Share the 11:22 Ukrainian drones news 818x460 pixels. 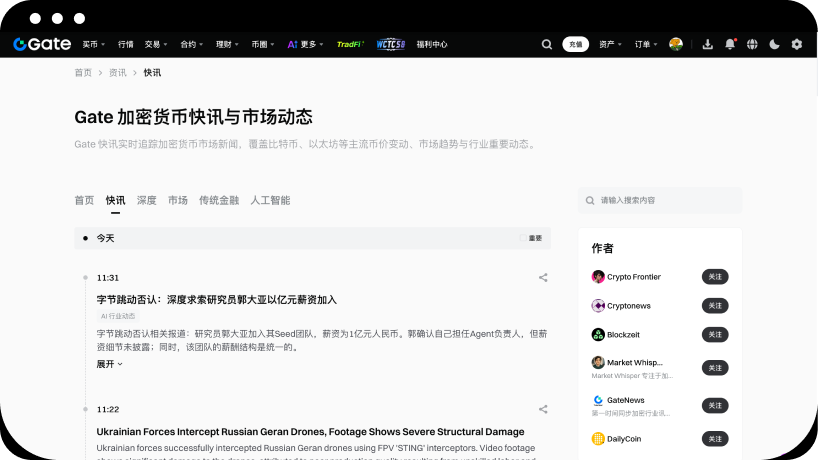[543, 409]
